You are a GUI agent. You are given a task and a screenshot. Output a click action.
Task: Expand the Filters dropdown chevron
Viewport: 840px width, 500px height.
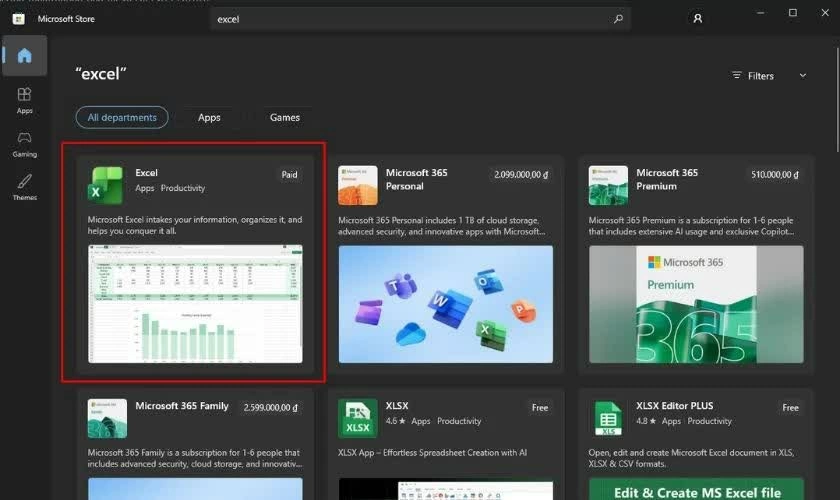point(802,76)
